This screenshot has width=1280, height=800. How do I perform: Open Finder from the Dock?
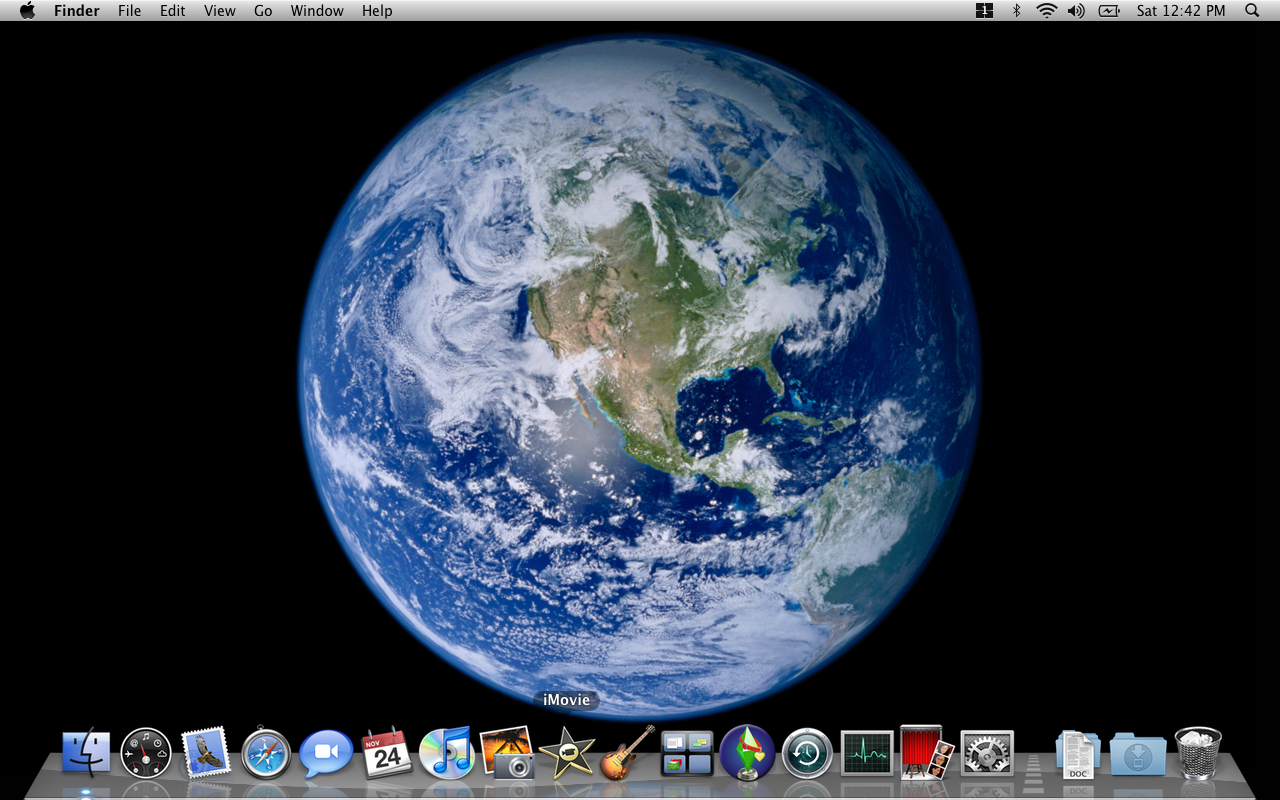point(86,752)
